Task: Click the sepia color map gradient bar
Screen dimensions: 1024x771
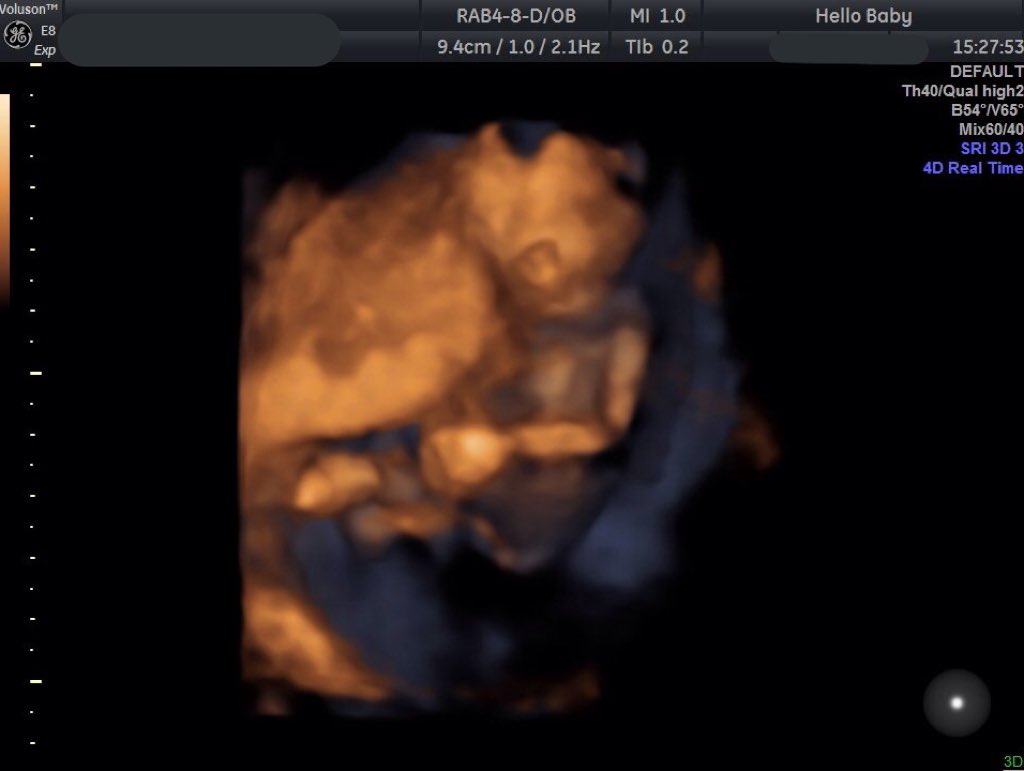Action: [5, 199]
